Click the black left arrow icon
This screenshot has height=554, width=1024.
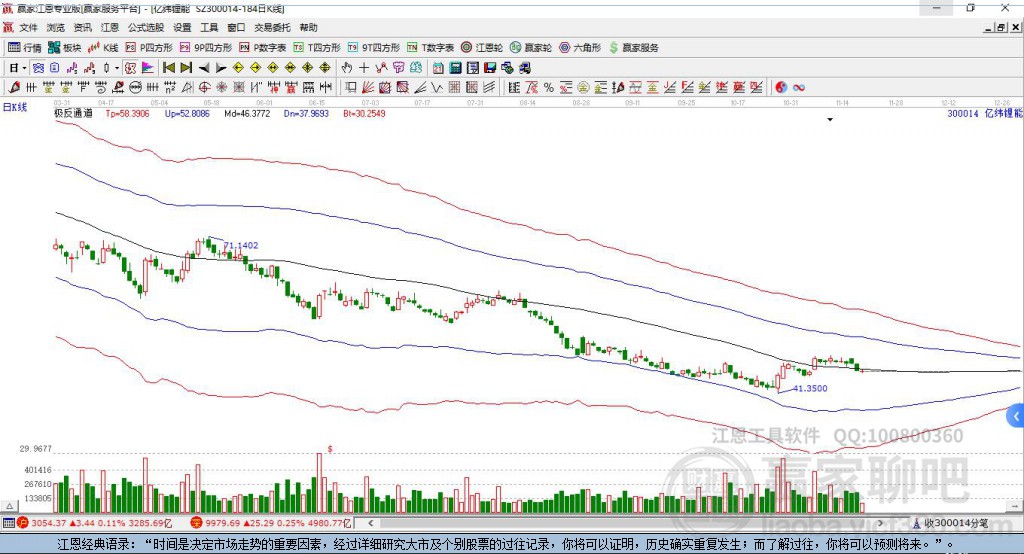click(204, 68)
